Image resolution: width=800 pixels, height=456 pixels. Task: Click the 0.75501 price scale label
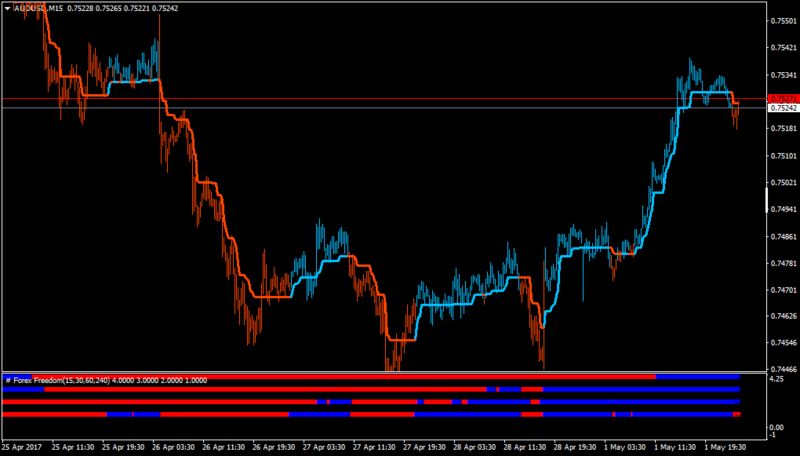pos(783,21)
